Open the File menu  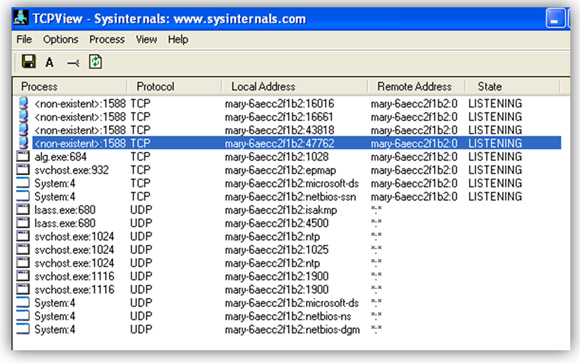(24, 39)
